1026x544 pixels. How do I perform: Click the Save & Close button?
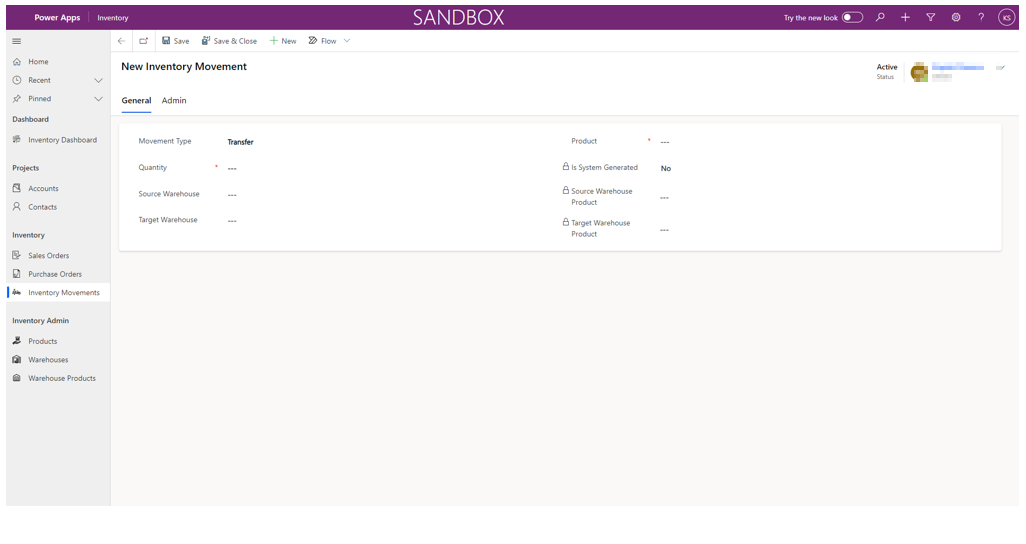229,41
